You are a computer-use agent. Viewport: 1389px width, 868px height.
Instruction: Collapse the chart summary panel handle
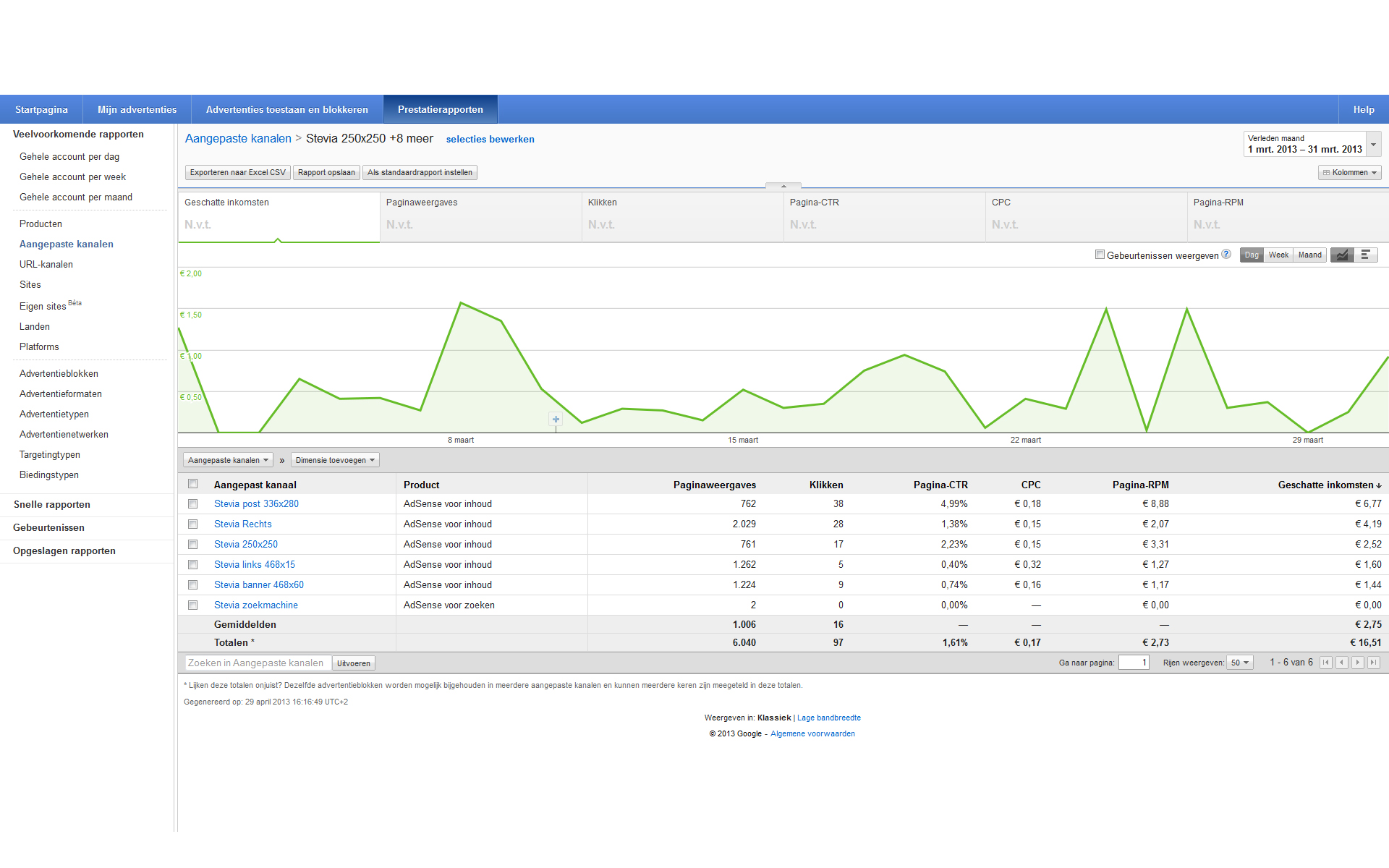[x=783, y=186]
